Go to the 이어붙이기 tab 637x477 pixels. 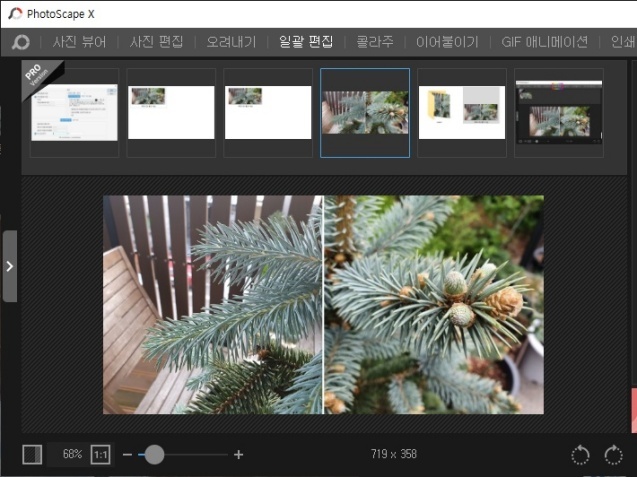[447, 41]
